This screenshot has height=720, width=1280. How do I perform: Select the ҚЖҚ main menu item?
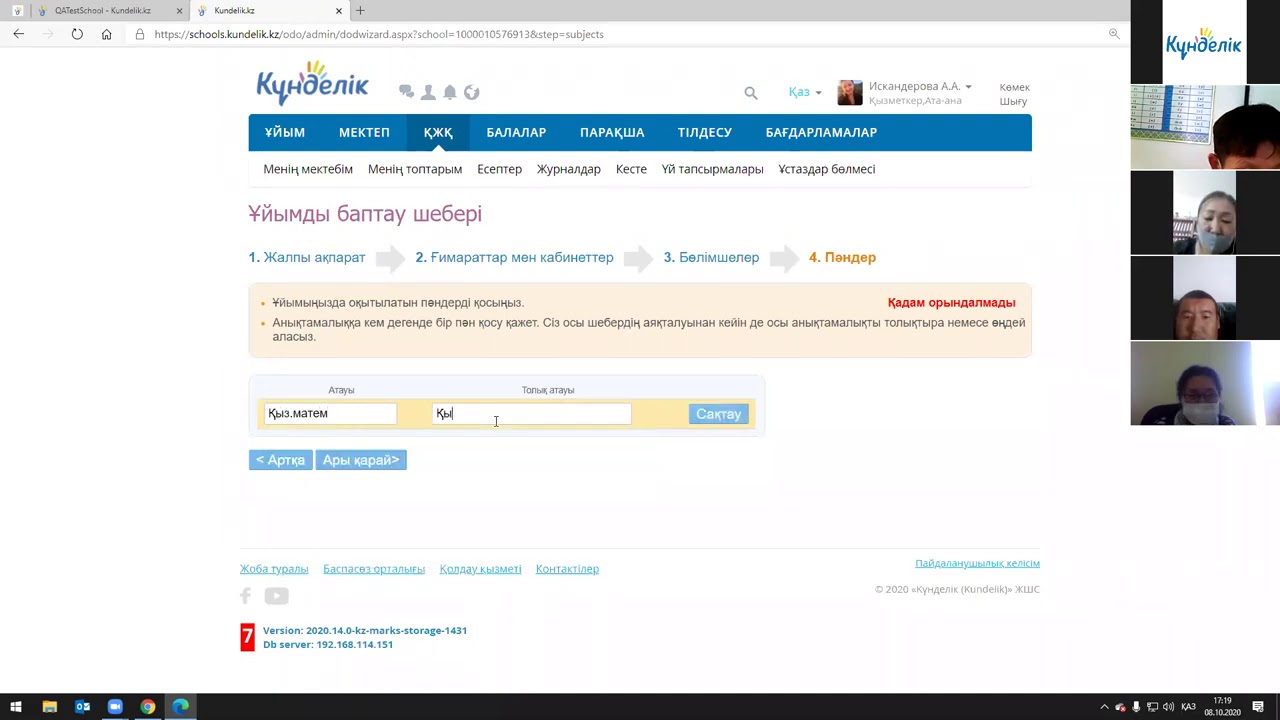click(438, 132)
